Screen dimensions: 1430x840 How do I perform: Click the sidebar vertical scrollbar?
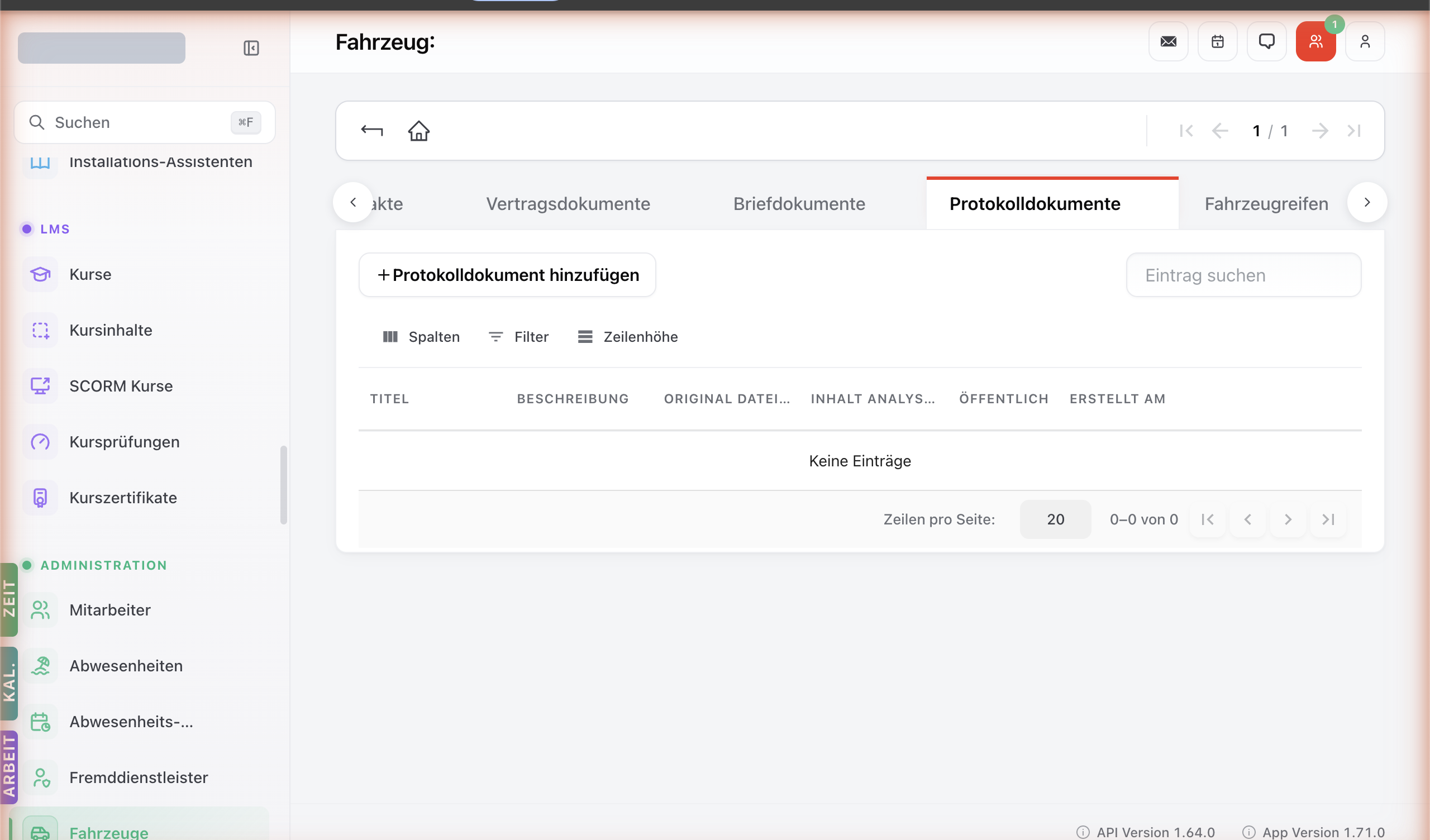click(284, 485)
